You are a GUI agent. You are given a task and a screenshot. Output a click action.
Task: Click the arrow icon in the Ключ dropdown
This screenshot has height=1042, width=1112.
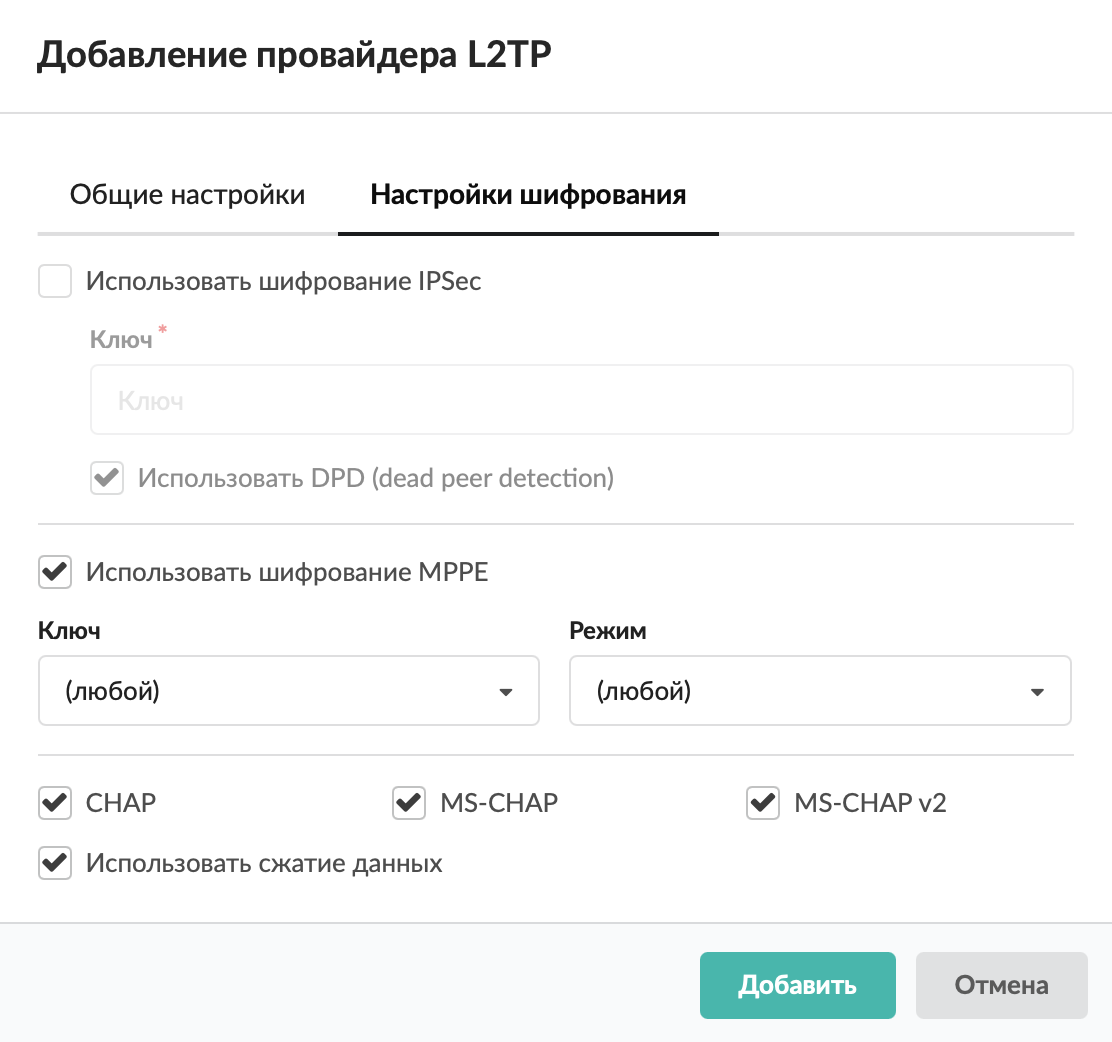click(x=506, y=691)
